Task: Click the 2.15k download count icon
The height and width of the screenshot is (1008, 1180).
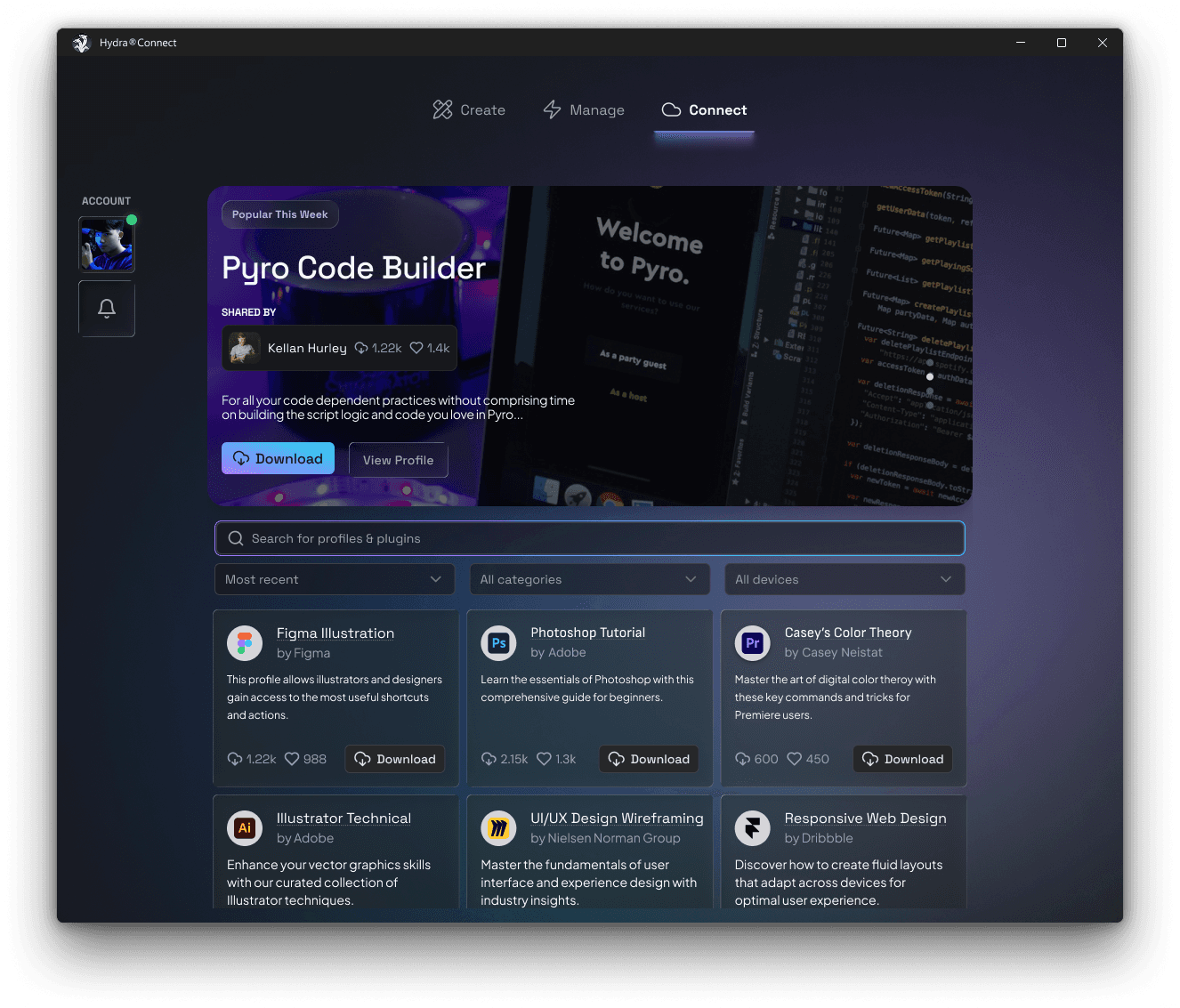Action: (x=489, y=759)
